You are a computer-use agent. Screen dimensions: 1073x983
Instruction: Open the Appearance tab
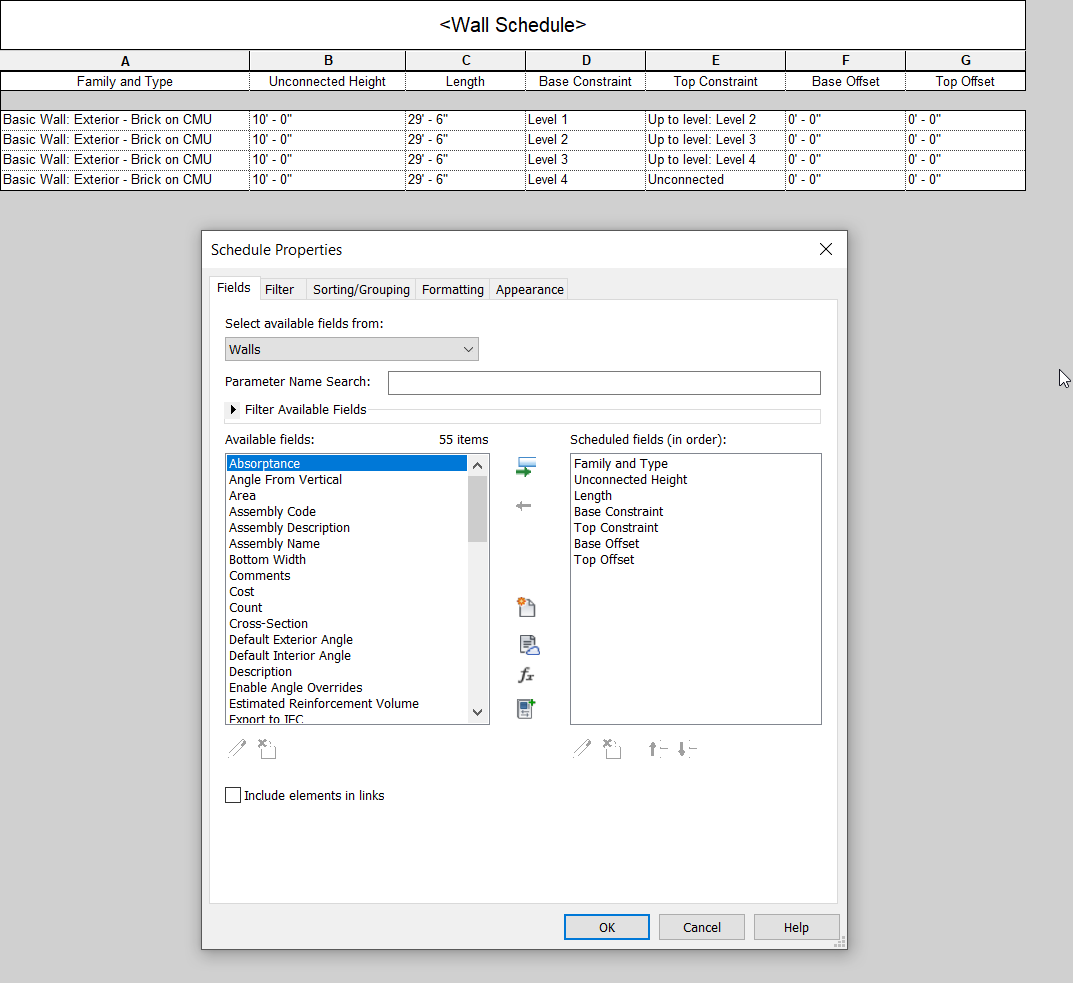[529, 289]
